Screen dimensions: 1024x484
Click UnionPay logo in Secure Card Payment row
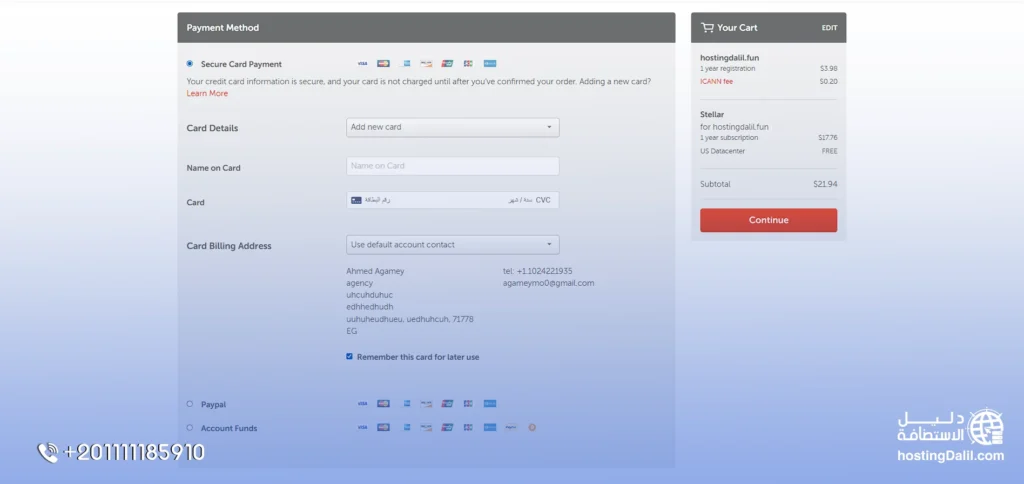tap(447, 63)
